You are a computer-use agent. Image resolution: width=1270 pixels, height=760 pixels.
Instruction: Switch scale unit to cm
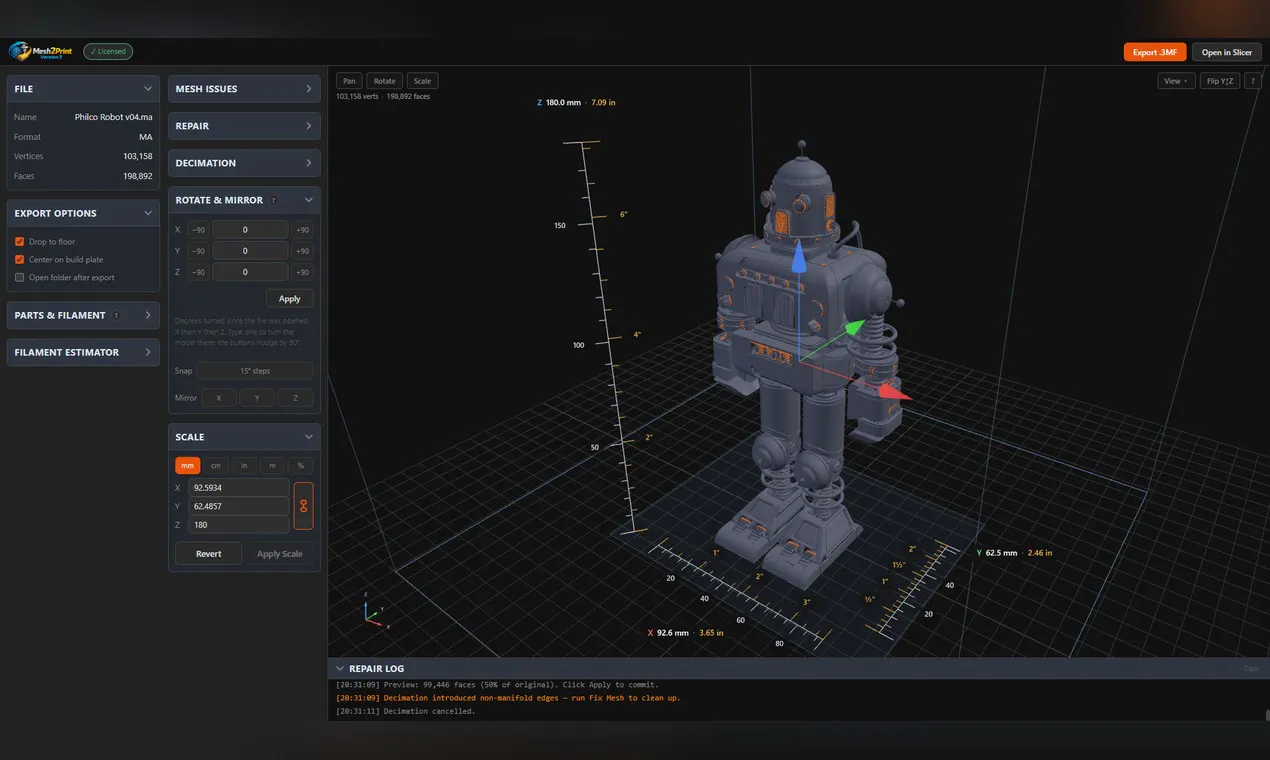coord(216,466)
